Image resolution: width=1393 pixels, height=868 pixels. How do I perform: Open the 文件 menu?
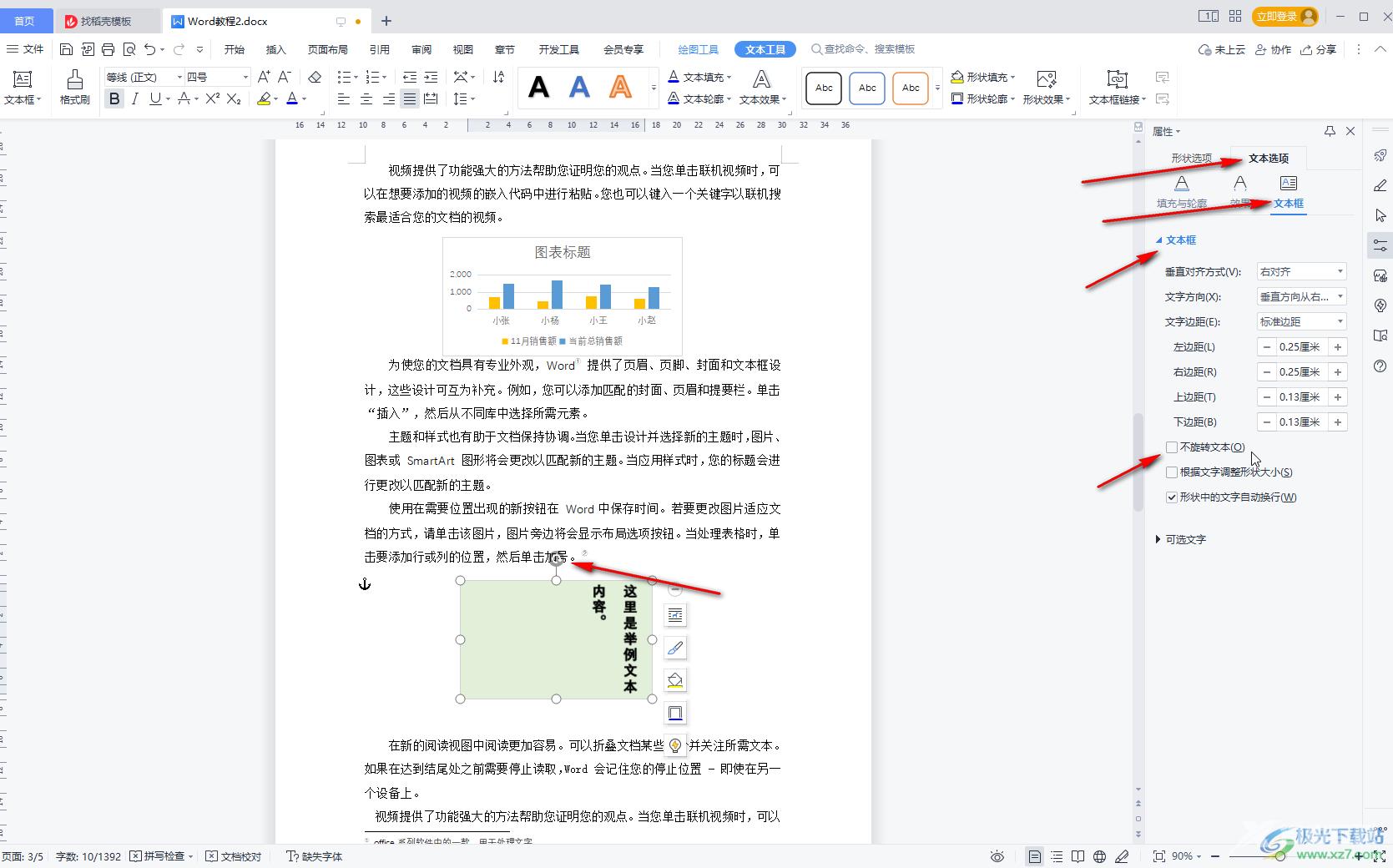point(25,49)
